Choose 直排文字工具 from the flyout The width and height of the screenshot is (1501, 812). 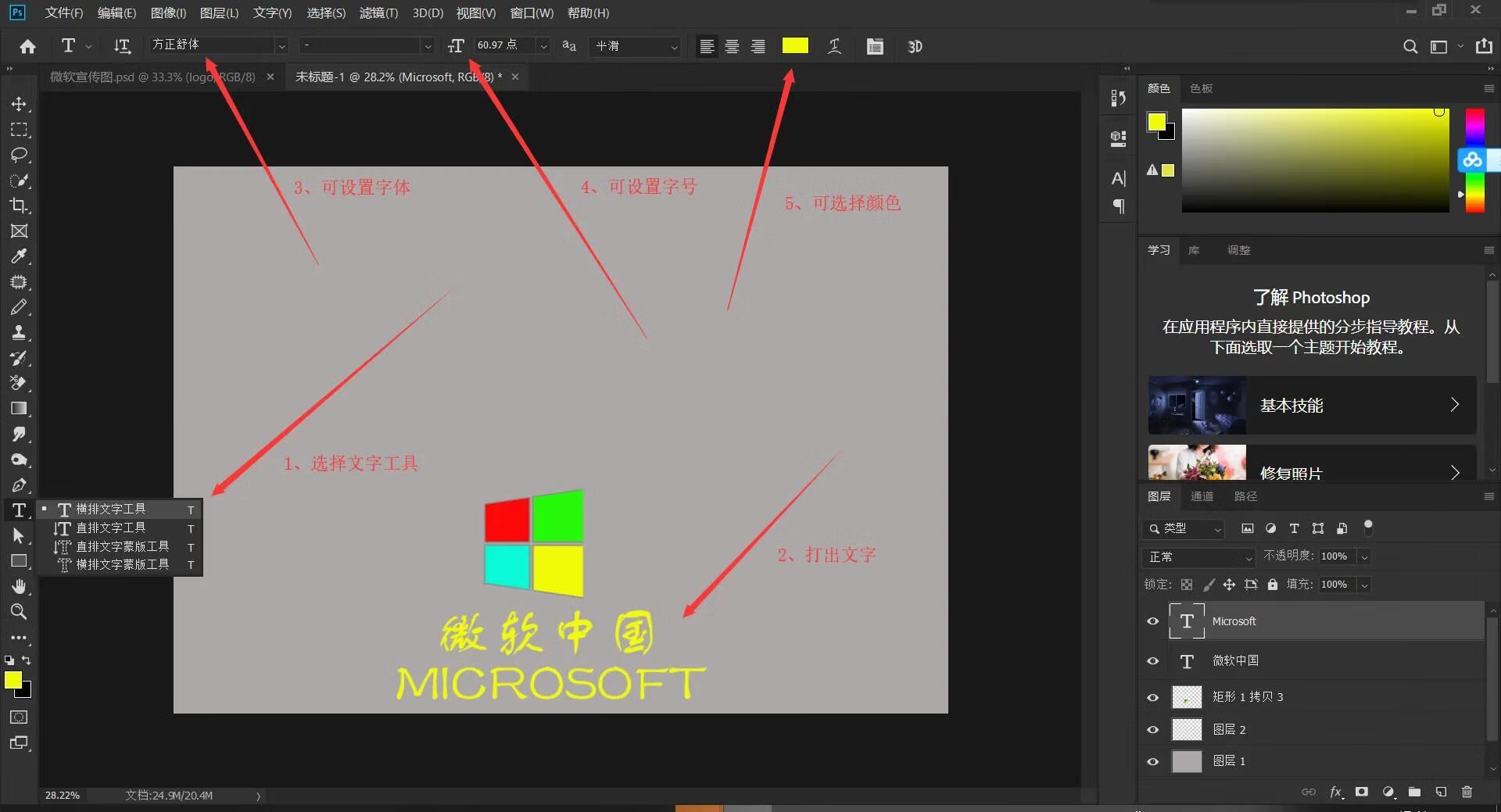click(110, 528)
